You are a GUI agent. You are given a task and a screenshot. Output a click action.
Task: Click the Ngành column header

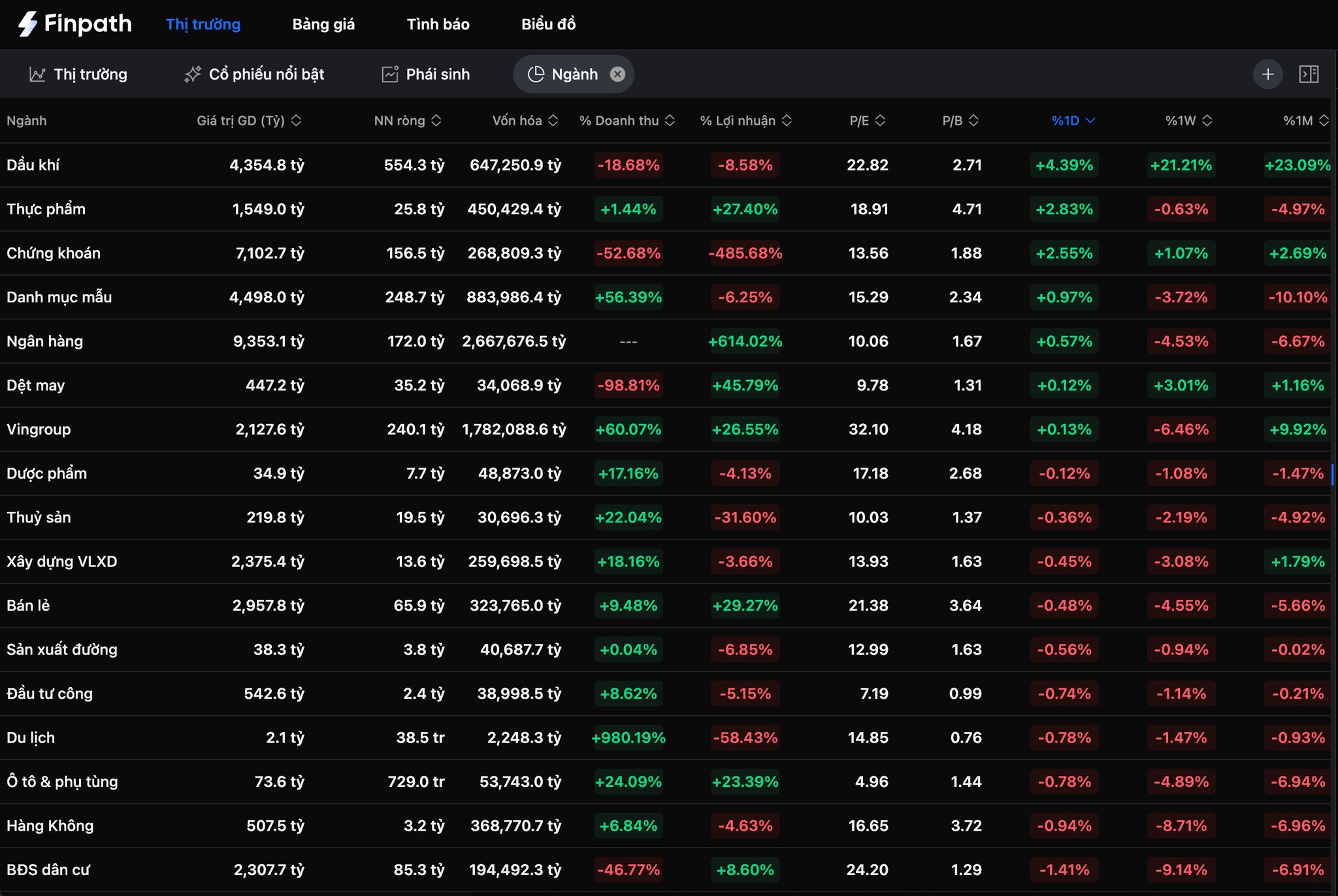click(x=27, y=121)
